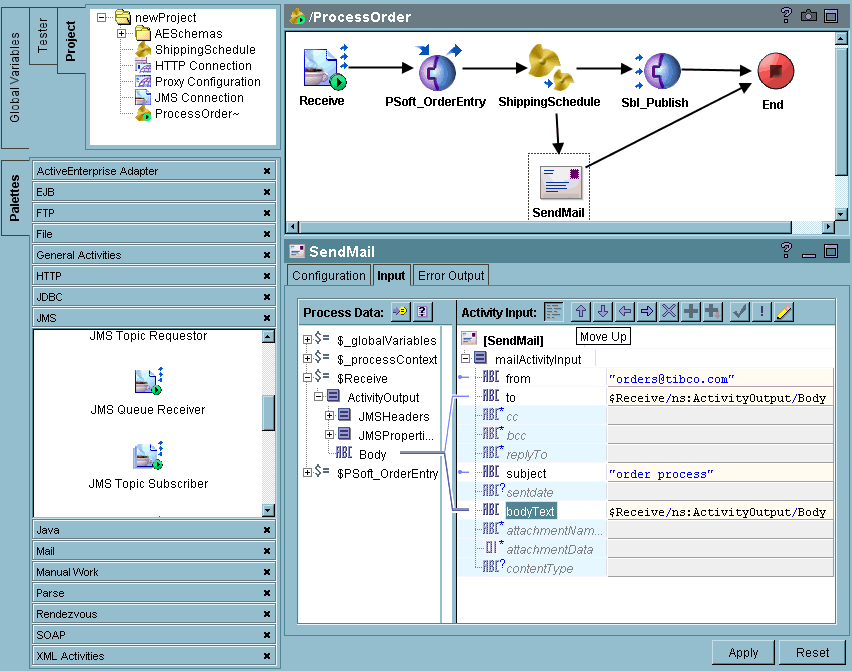Screen dimensions: 852x671
Task: Switch to the Input tab
Action: pos(391,275)
